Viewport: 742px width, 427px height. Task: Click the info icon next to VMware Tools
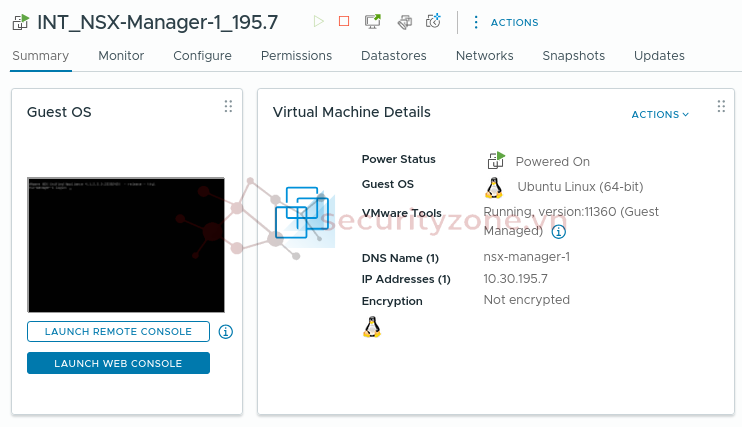559,232
